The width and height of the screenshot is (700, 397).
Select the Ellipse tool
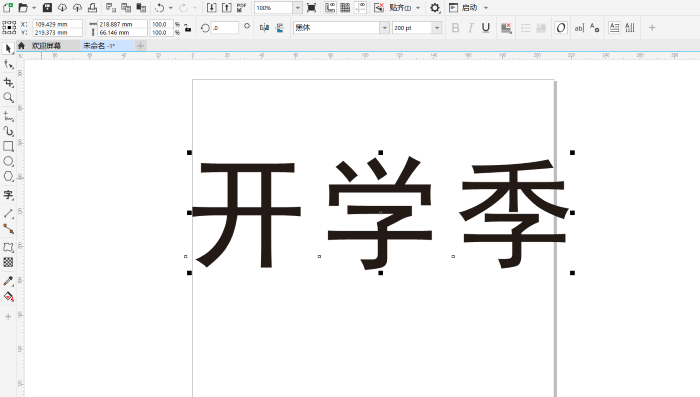click(x=8, y=162)
